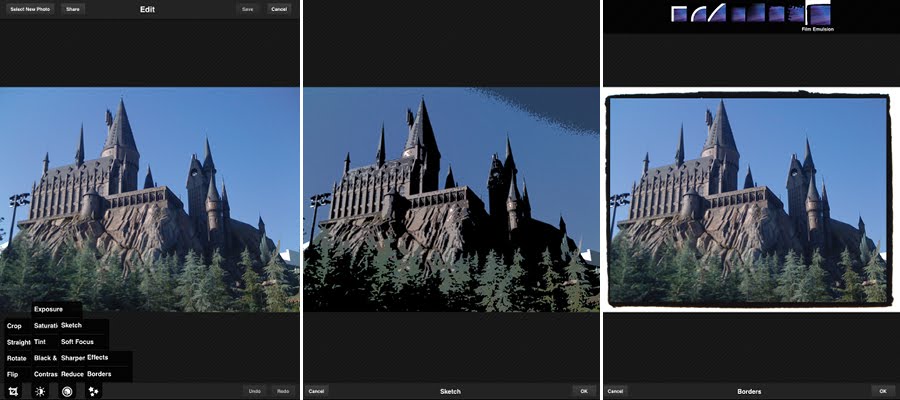Click Cancel at the top of the Edit screen

tap(279, 9)
